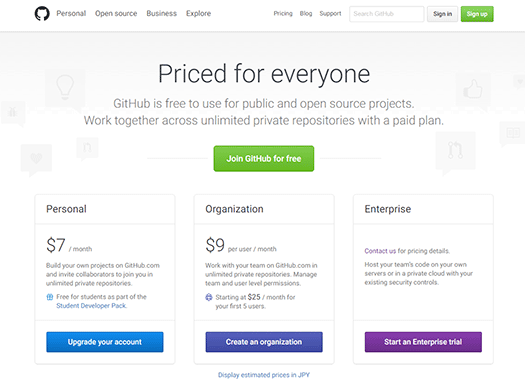Focus the Search GitHub input field

click(x=387, y=14)
